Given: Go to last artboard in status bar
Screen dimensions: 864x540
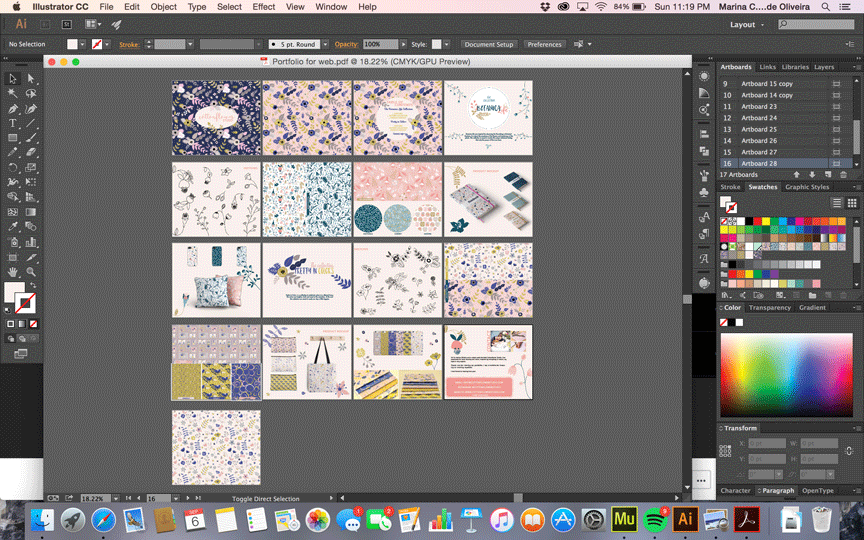Looking at the screenshot, I should tap(198, 498).
